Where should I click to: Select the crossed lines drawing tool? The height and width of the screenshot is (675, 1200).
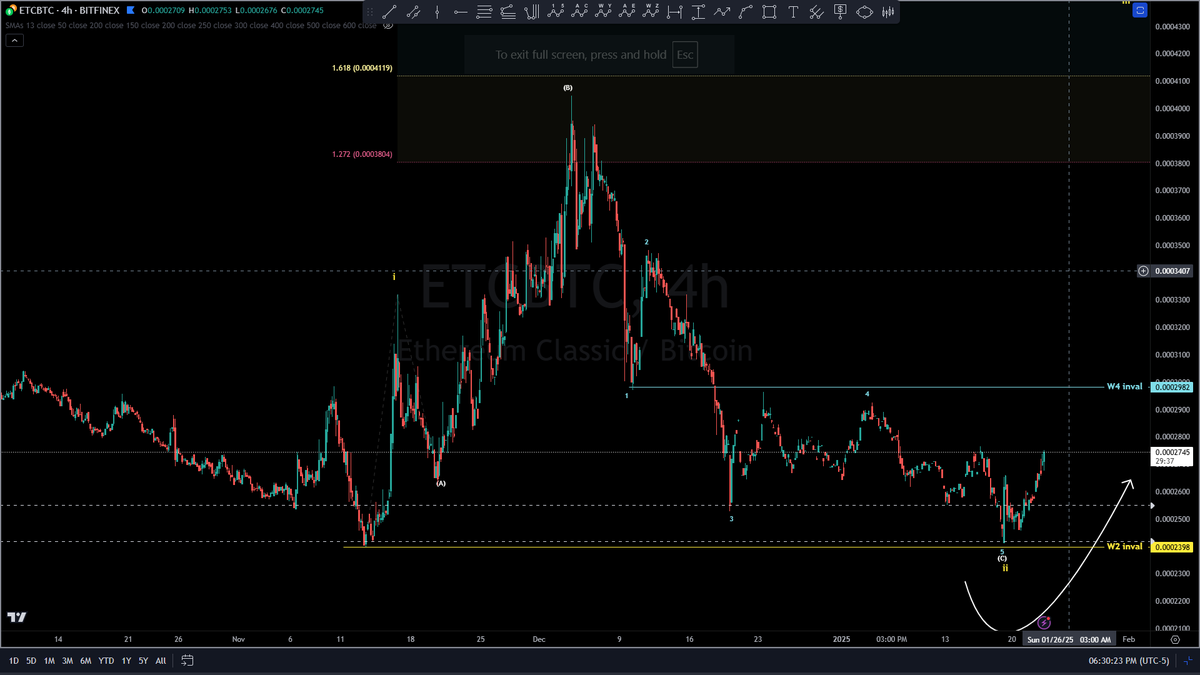click(x=816, y=12)
